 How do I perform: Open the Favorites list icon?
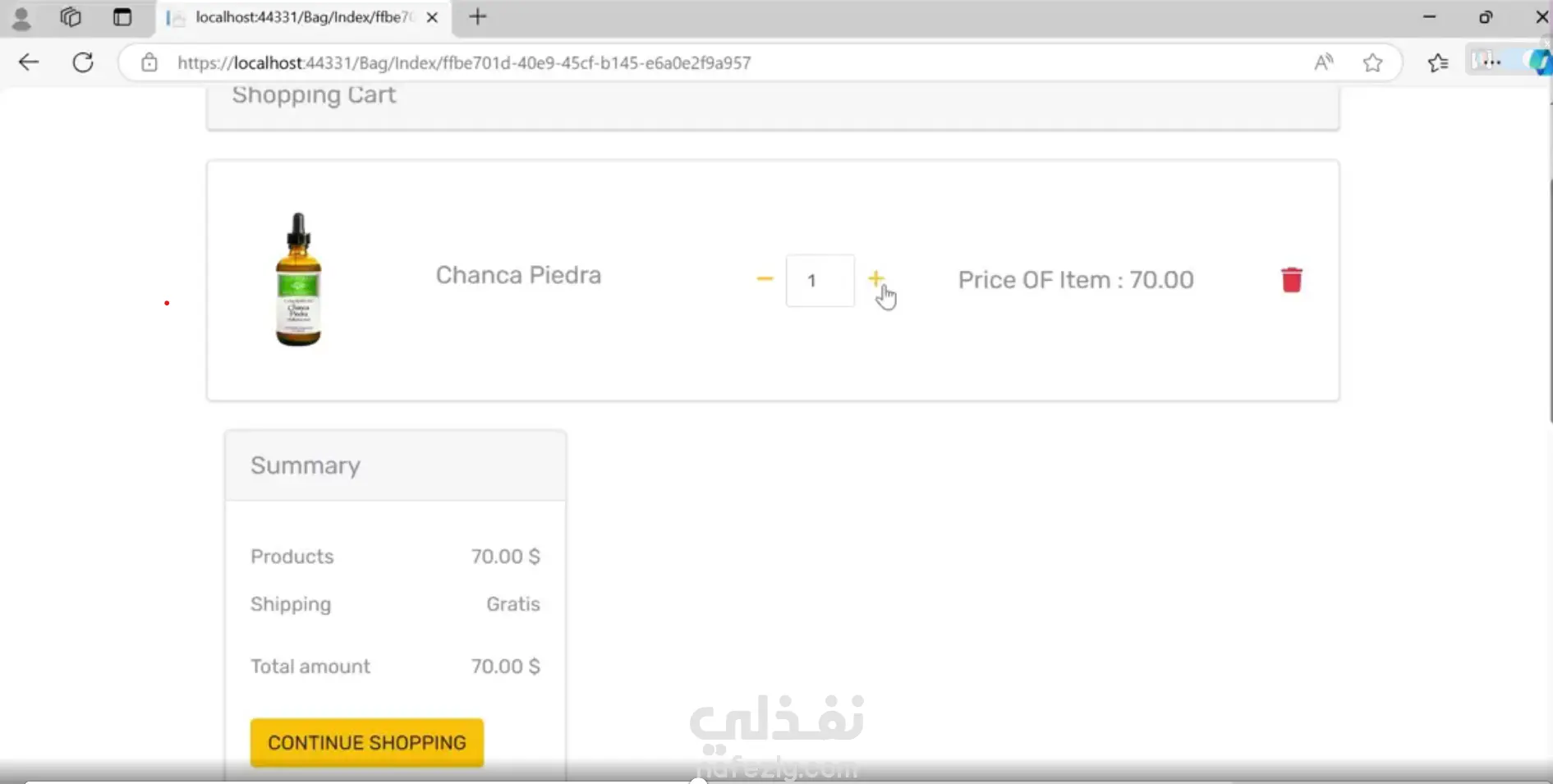(x=1437, y=62)
